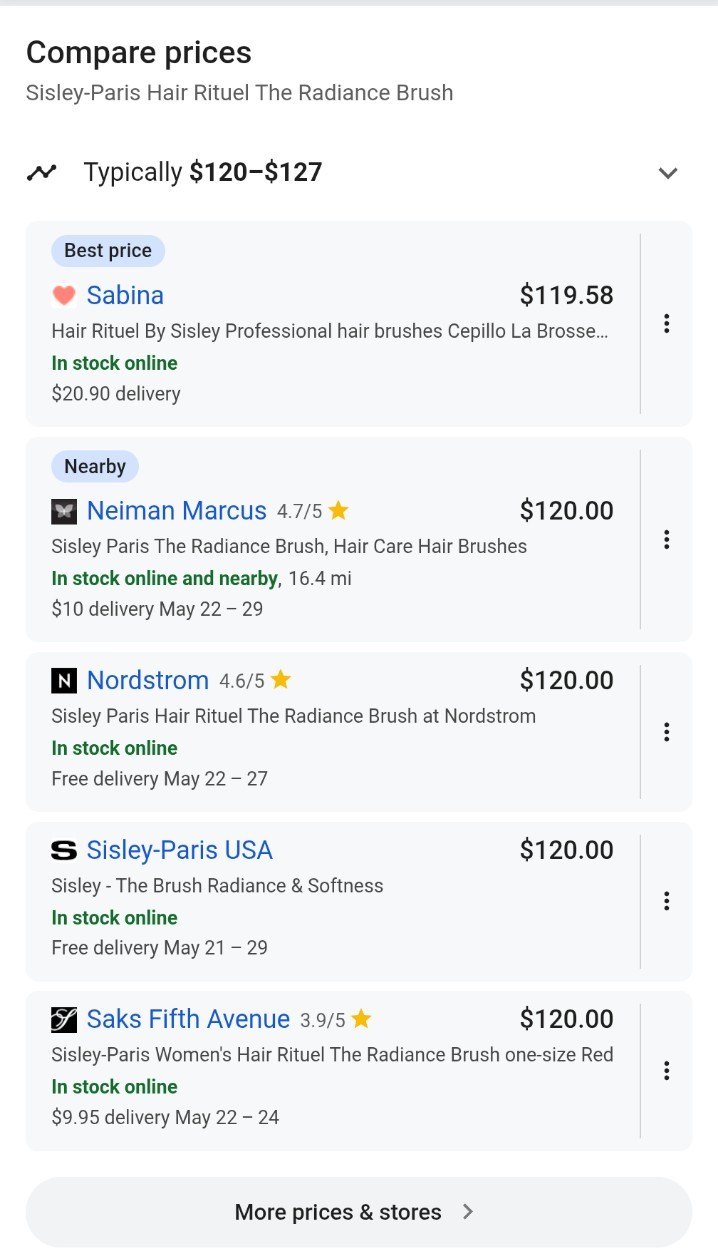Open more options for Sabina listing
The image size is (718, 1251).
666,323
